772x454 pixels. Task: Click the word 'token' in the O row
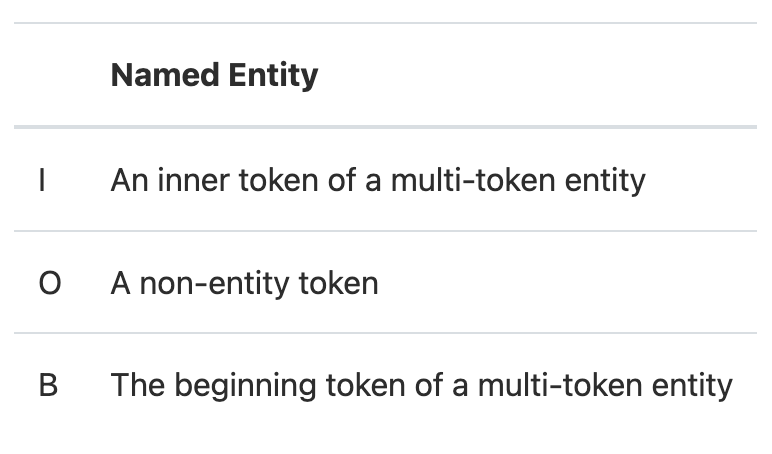point(339,284)
